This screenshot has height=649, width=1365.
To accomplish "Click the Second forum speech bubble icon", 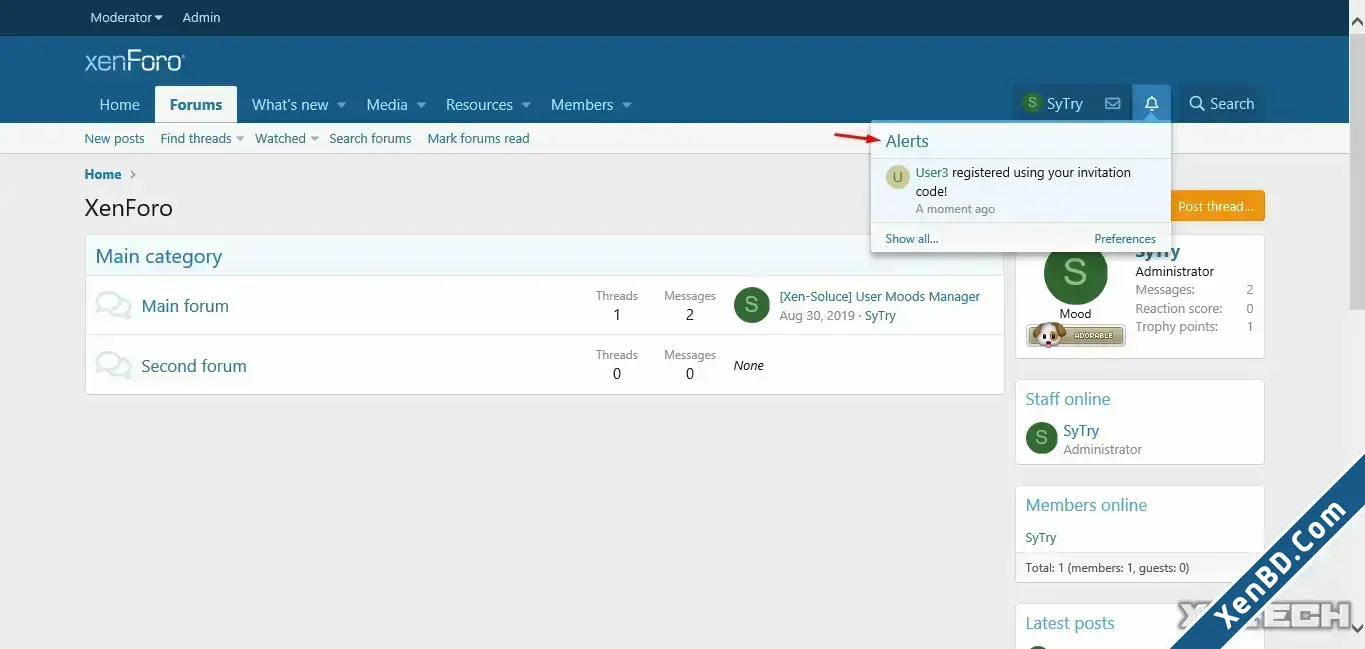I will tap(114, 365).
